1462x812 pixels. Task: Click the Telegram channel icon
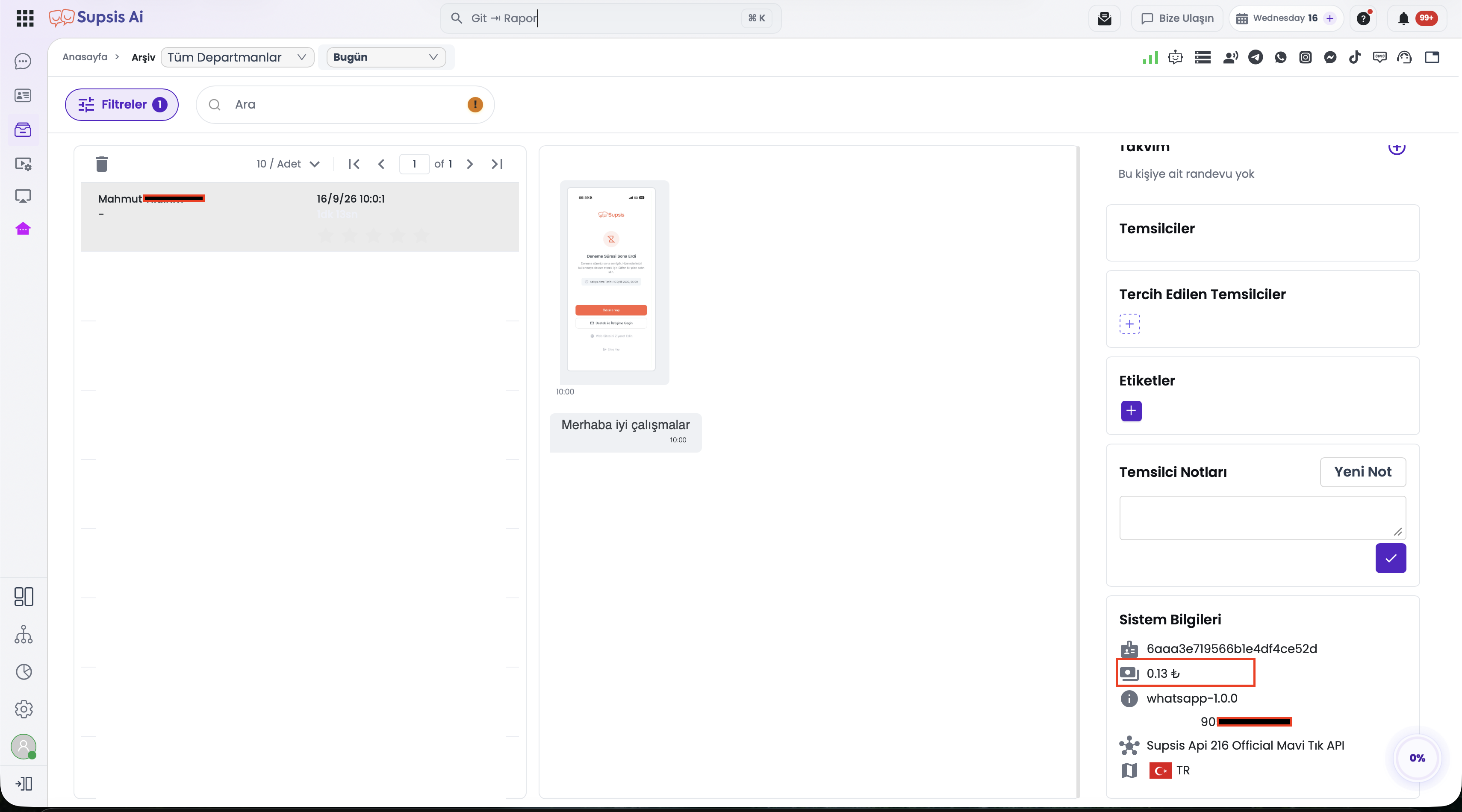[x=1256, y=57]
